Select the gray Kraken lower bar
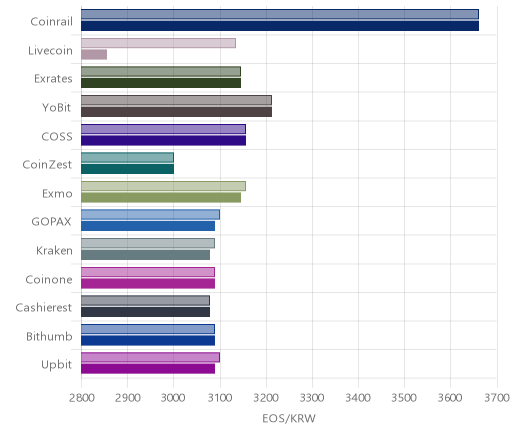The height and width of the screenshot is (436, 512). point(146,255)
